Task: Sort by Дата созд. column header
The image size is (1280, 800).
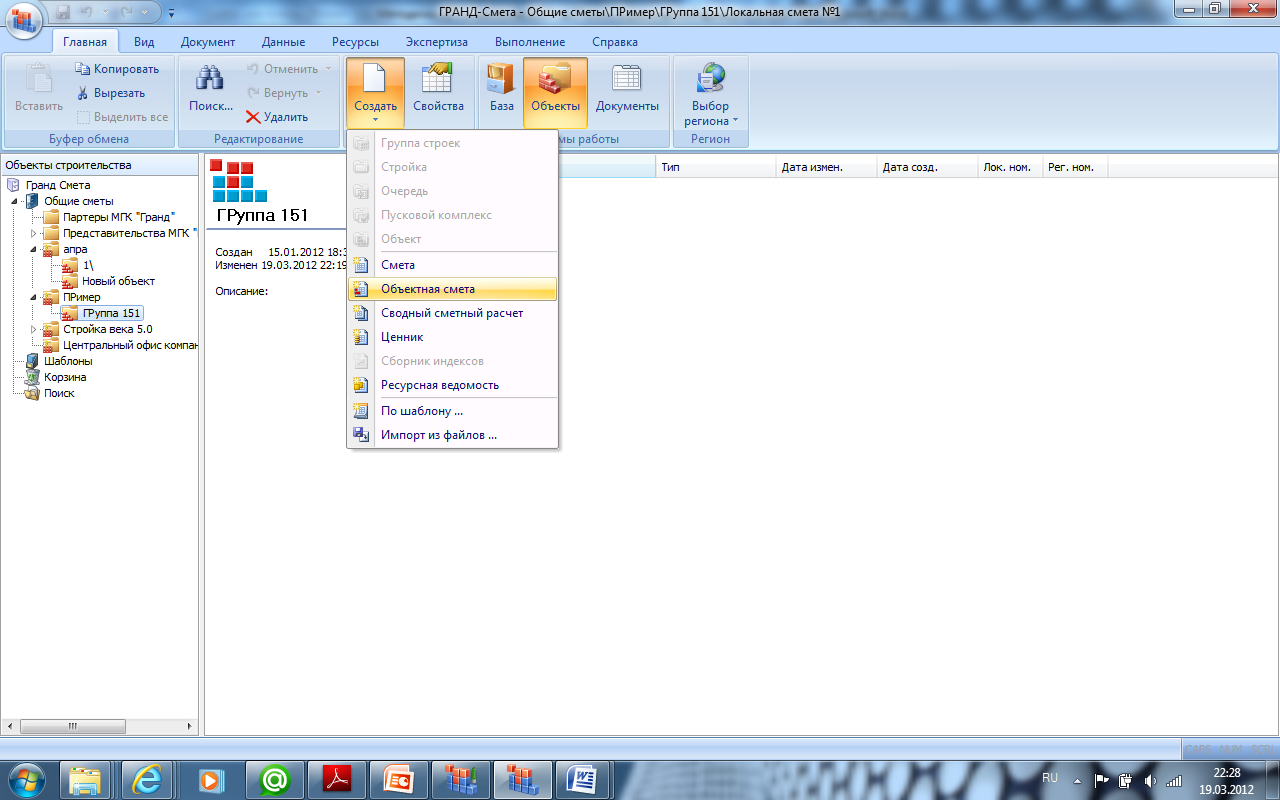Action: 927,167
